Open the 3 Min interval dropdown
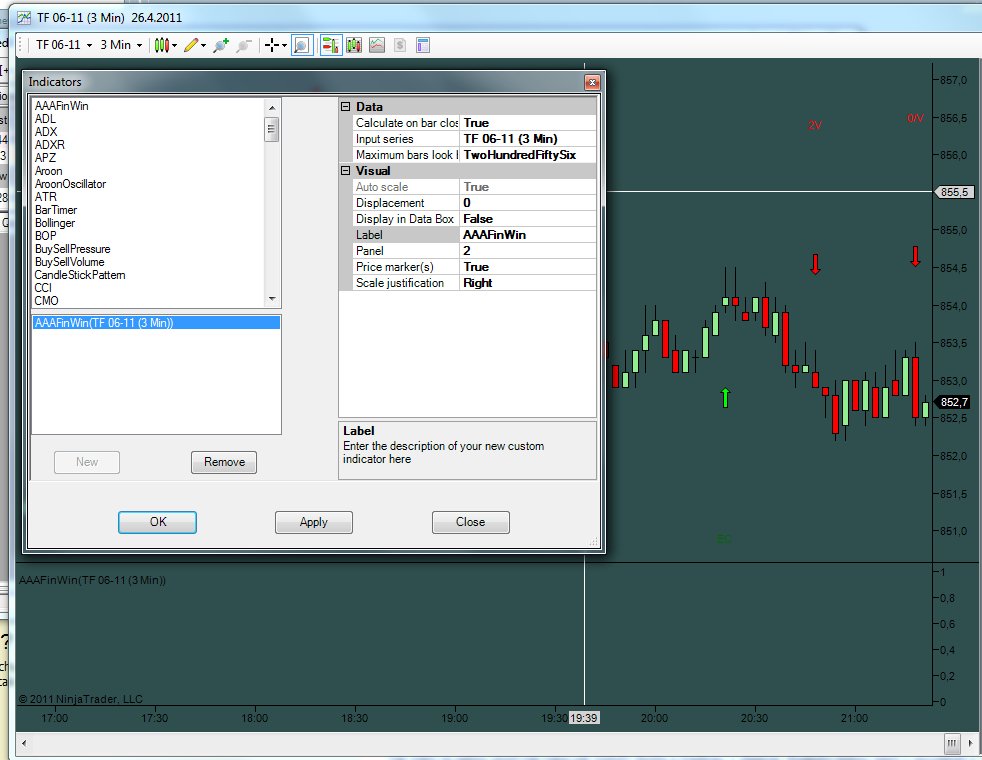Image resolution: width=982 pixels, height=760 pixels. (x=121, y=45)
